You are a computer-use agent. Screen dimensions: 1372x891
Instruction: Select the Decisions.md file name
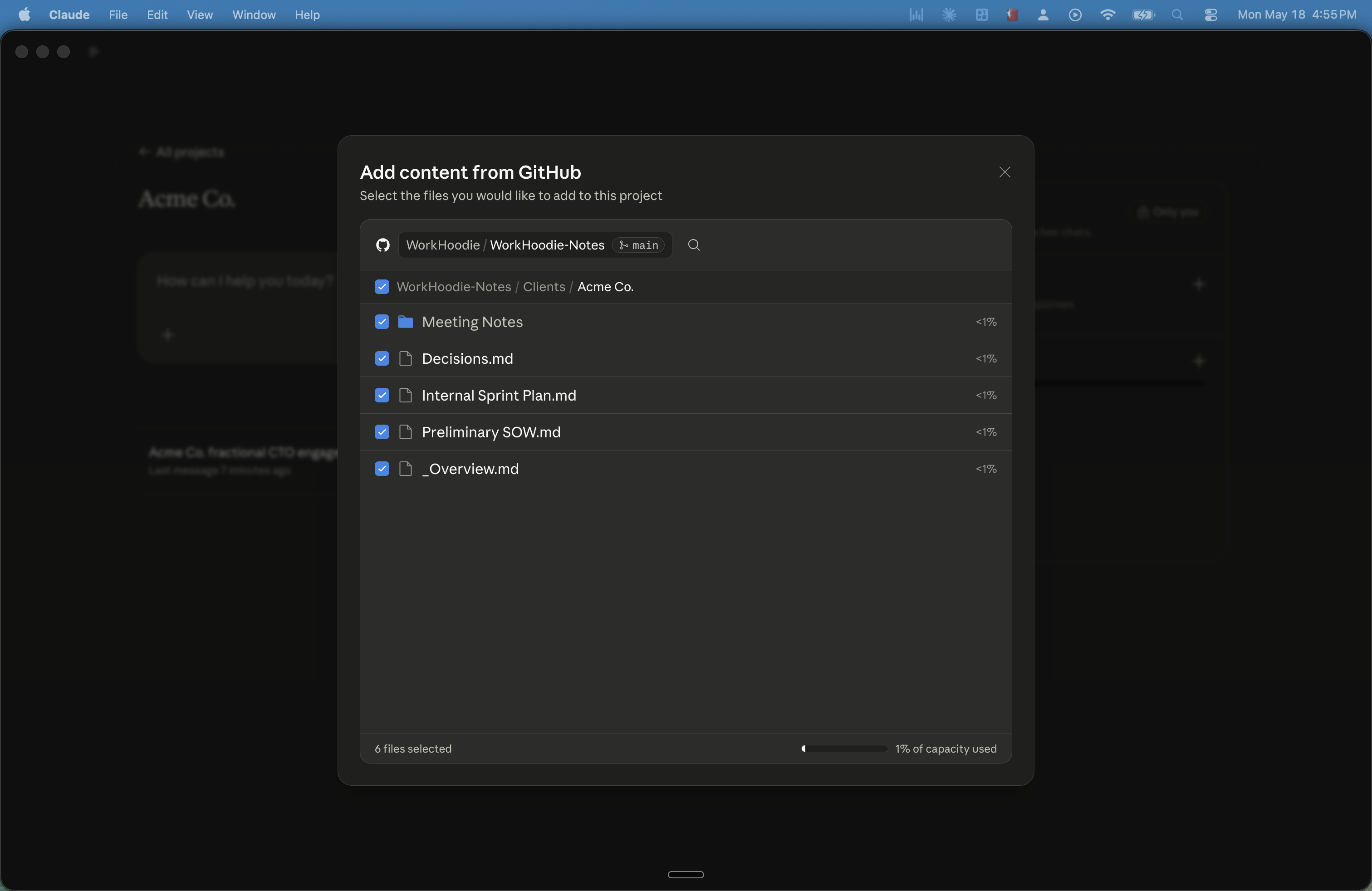(467, 358)
